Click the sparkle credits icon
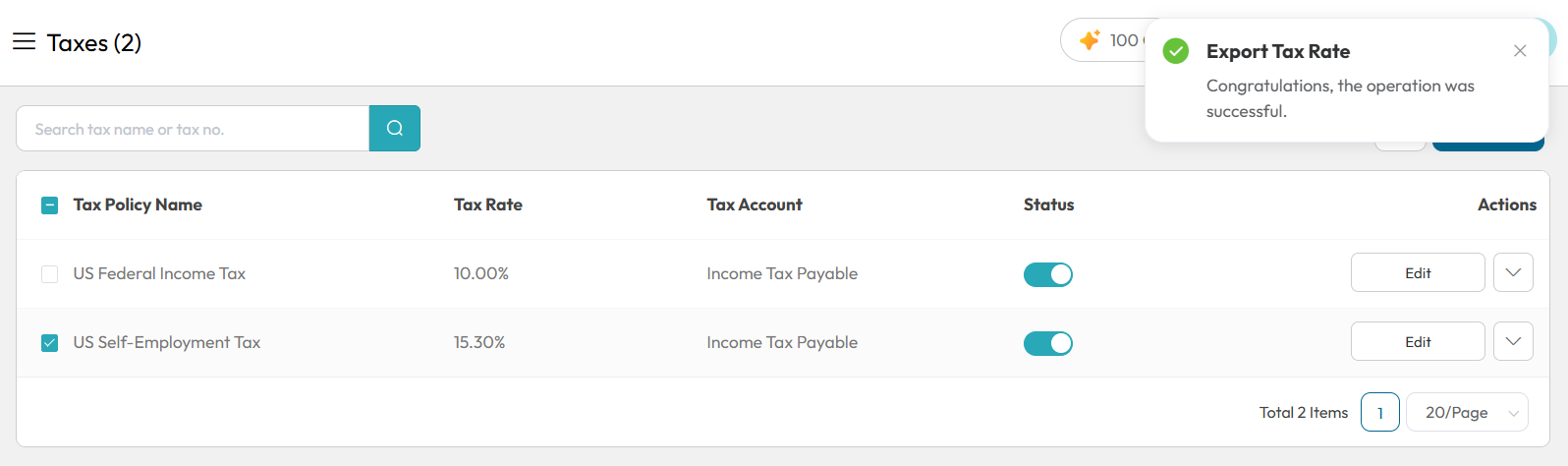This screenshot has width=1568, height=466. [1090, 40]
